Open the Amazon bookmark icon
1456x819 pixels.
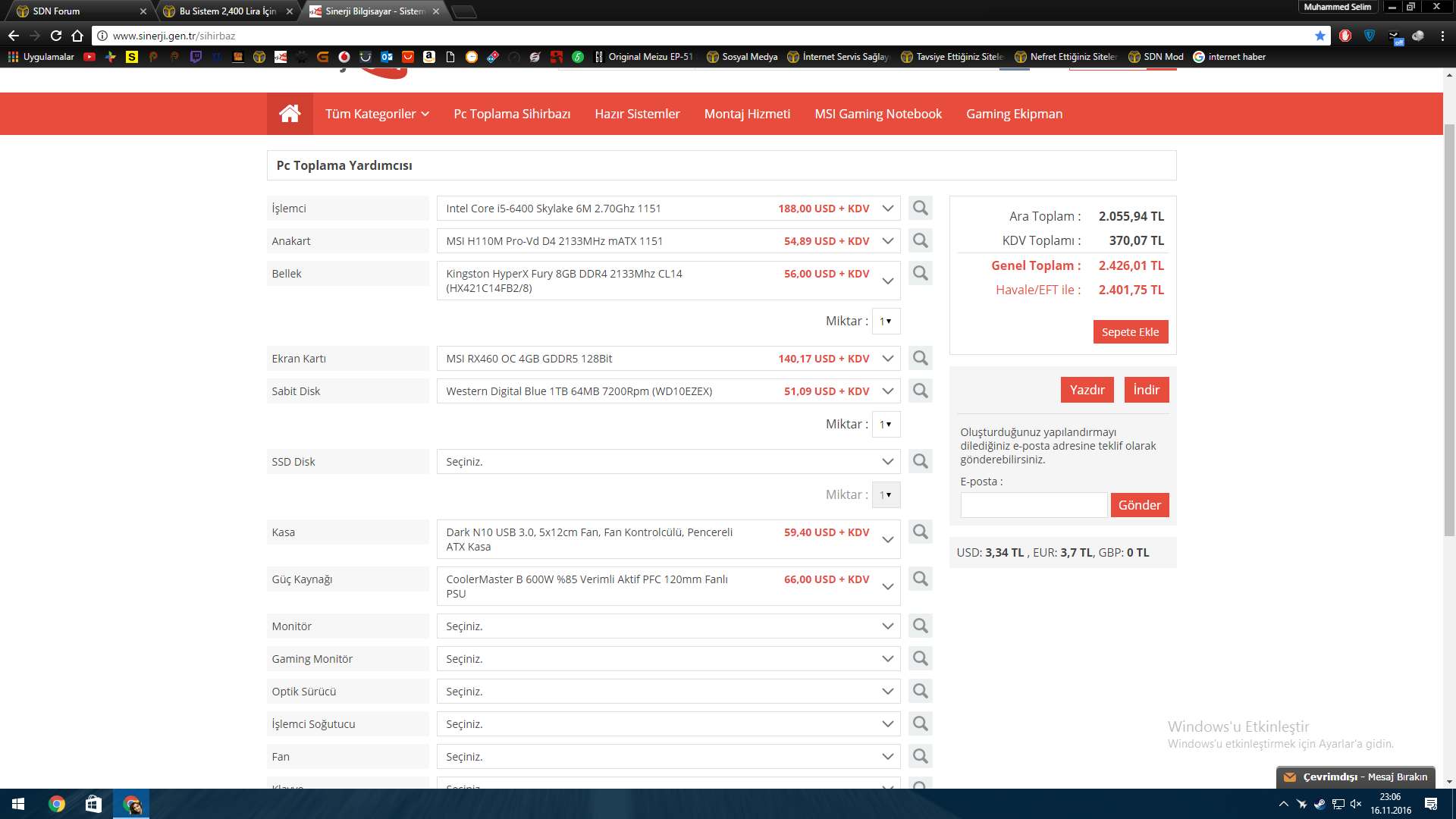point(429,57)
